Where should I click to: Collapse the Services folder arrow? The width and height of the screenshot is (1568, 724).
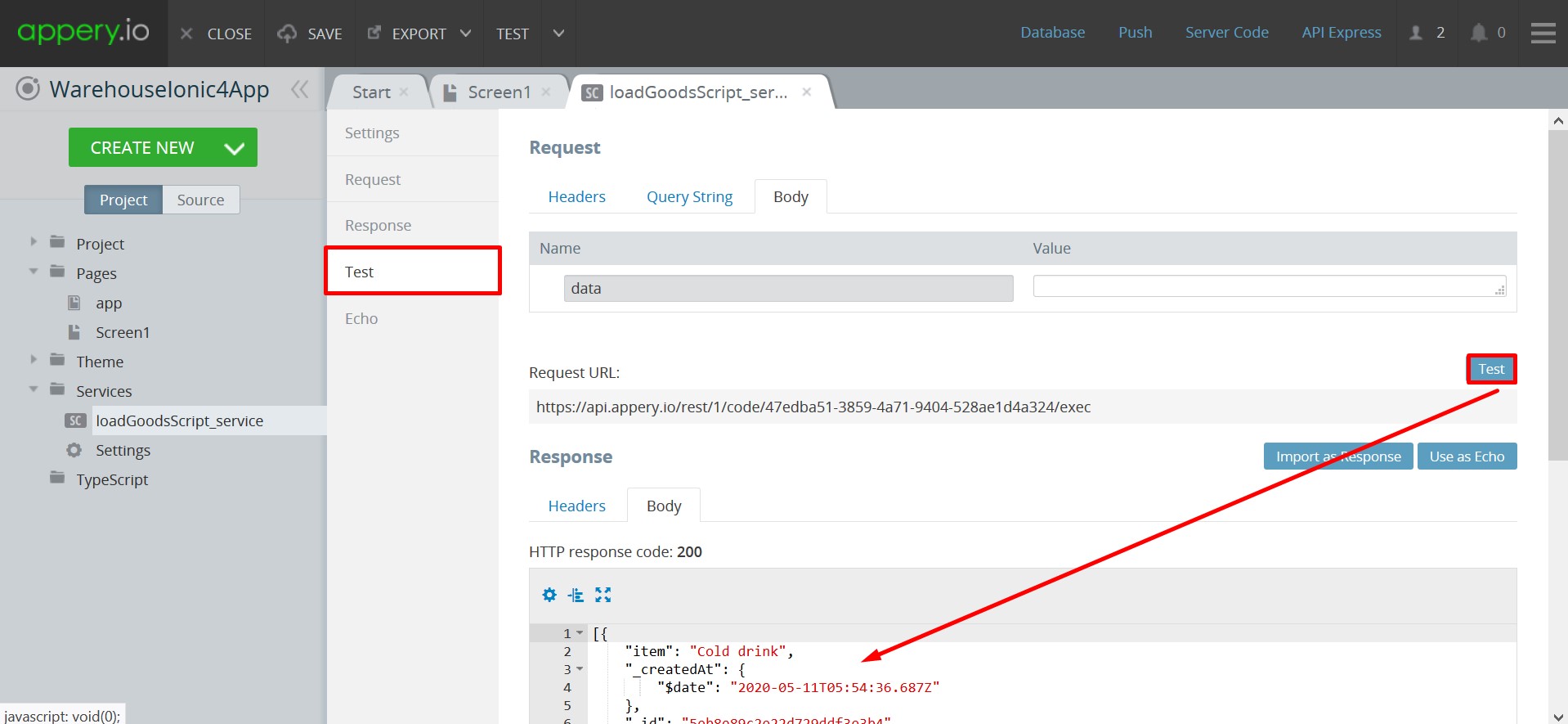tap(34, 389)
